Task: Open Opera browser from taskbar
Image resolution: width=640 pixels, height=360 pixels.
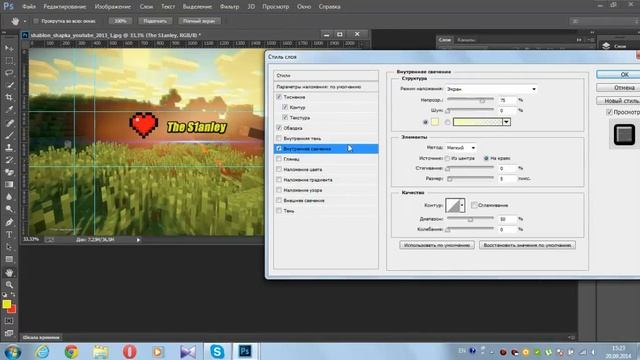Action: 129,351
